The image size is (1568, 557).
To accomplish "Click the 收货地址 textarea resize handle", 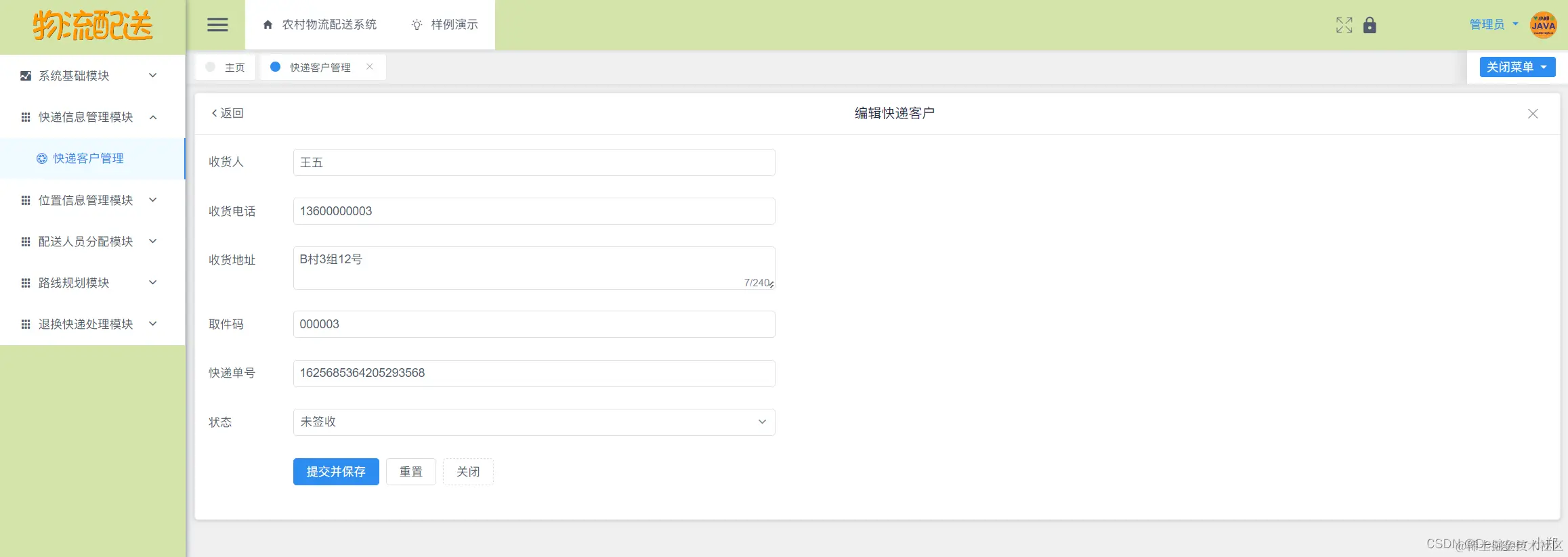I will pyautogui.click(x=771, y=285).
